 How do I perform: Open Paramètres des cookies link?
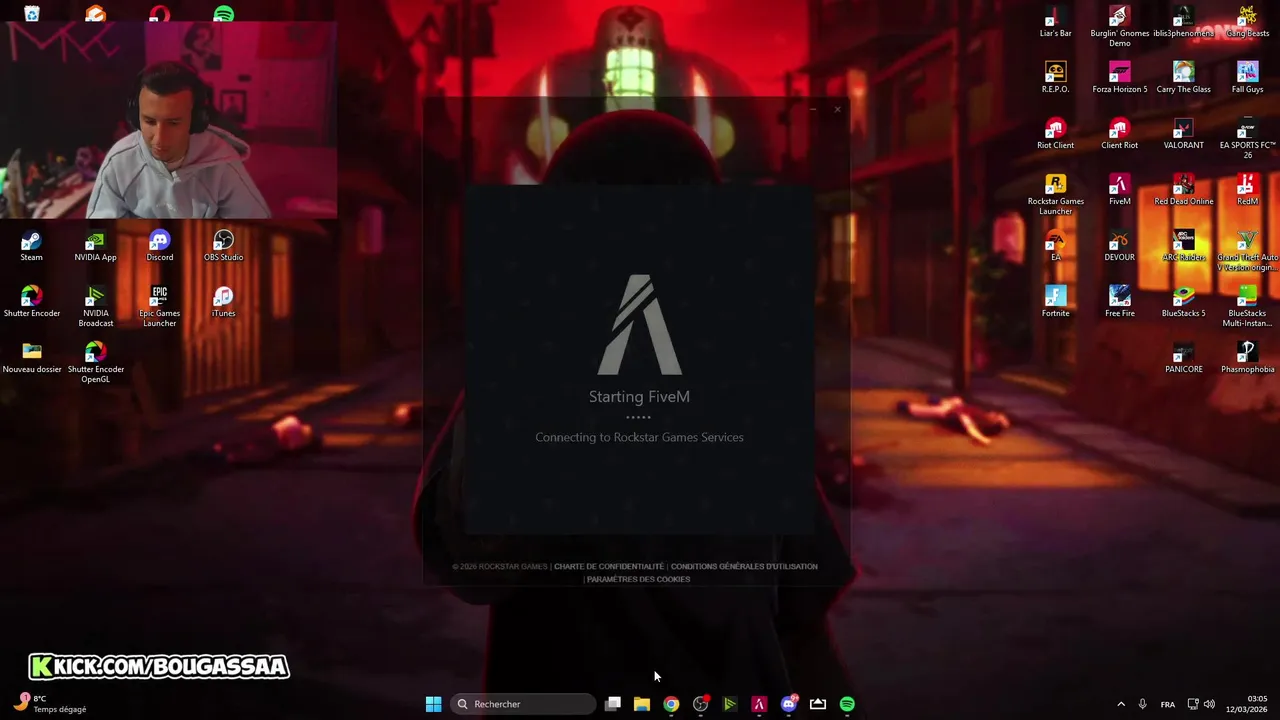[x=638, y=579]
